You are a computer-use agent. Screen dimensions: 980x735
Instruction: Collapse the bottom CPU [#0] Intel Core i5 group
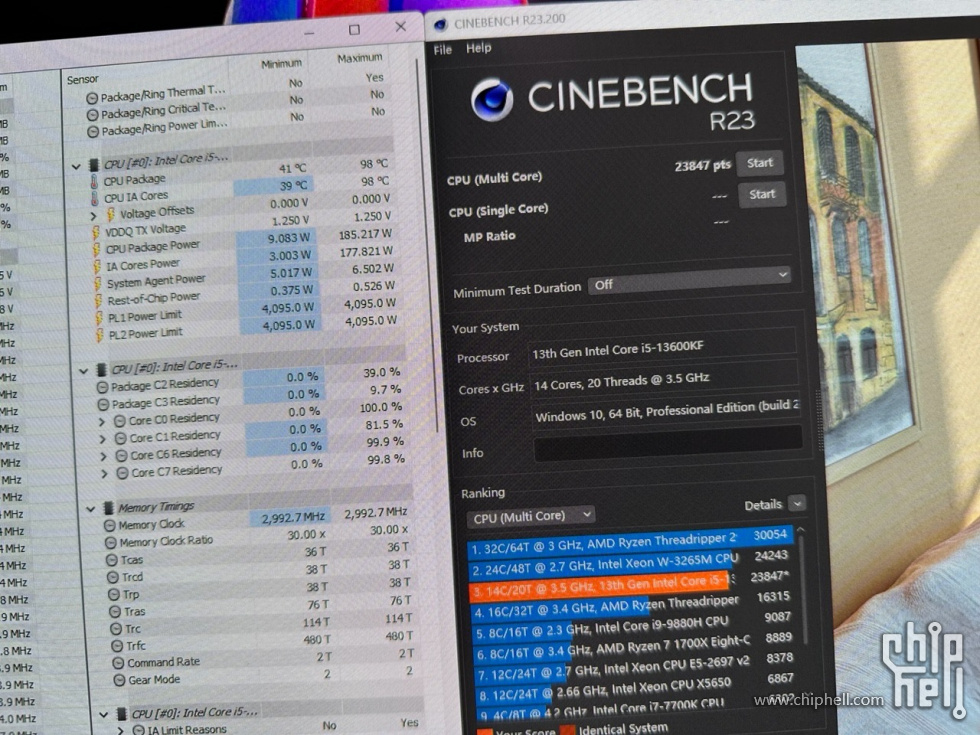pyautogui.click(x=104, y=714)
